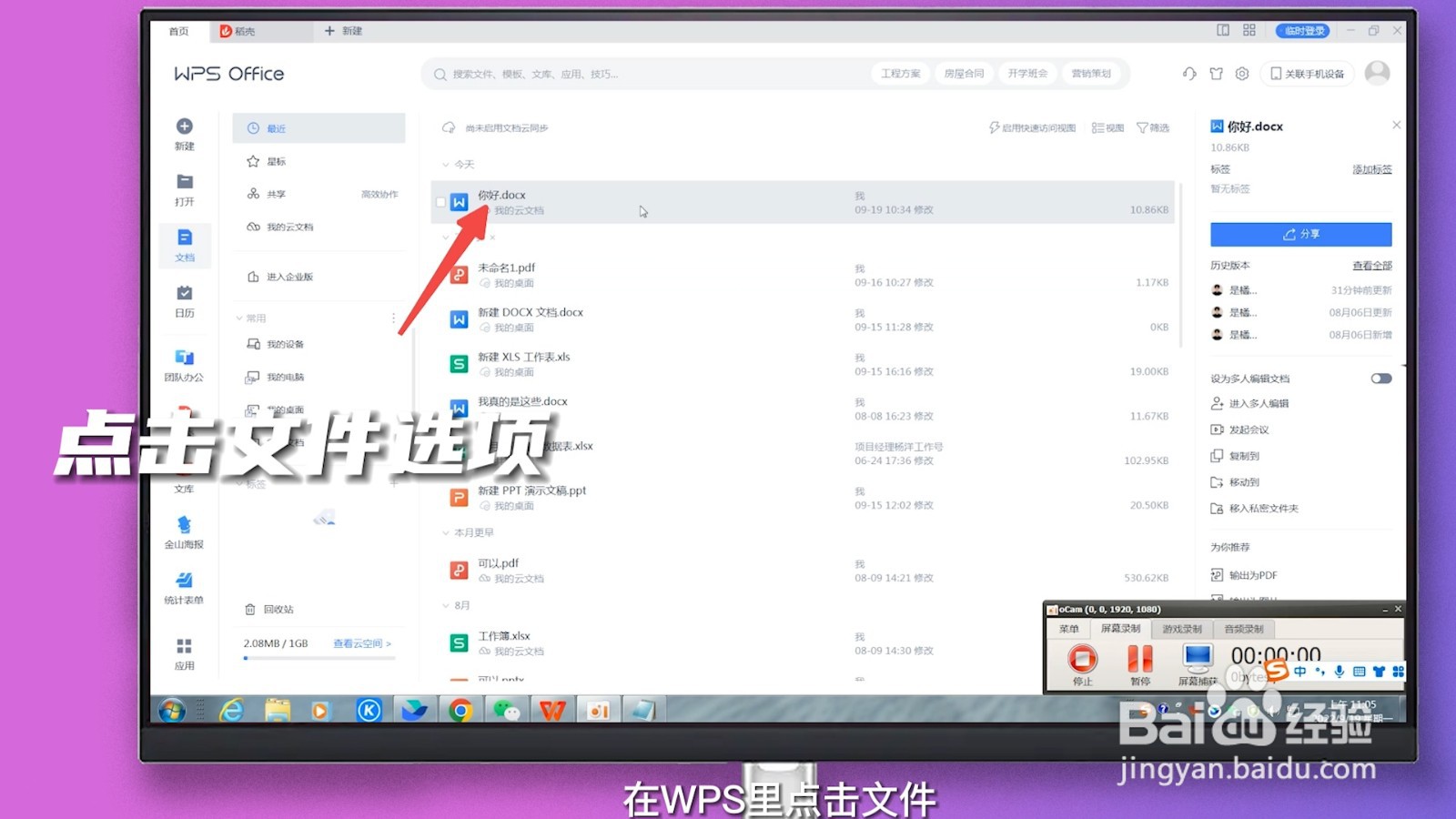This screenshot has width=1456, height=819.
Task: Select the 营销策划 search suggestion
Action: pyautogui.click(x=1091, y=74)
